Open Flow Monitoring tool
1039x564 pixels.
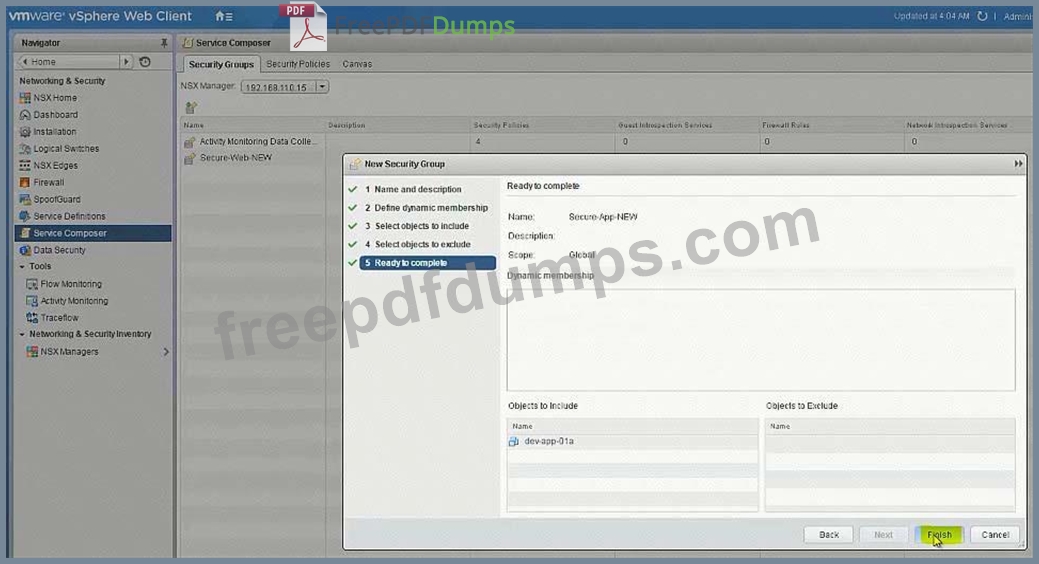click(71, 284)
